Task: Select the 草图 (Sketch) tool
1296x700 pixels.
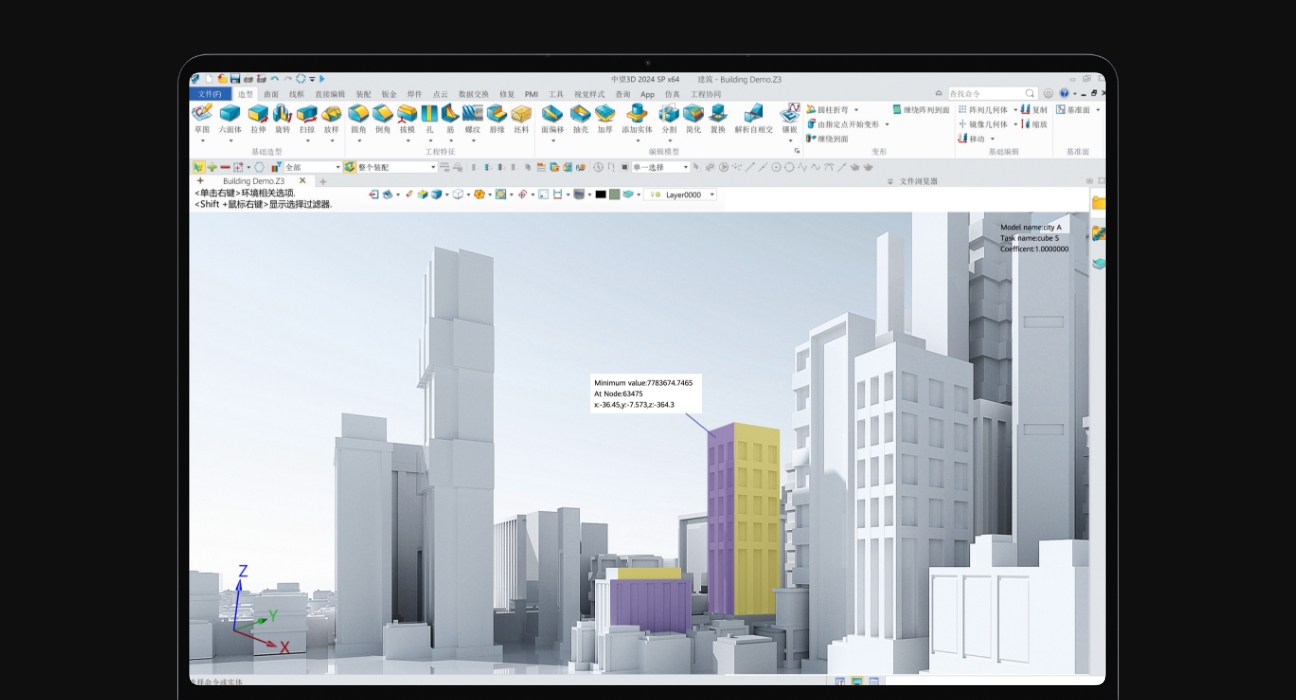Action: click(x=202, y=114)
